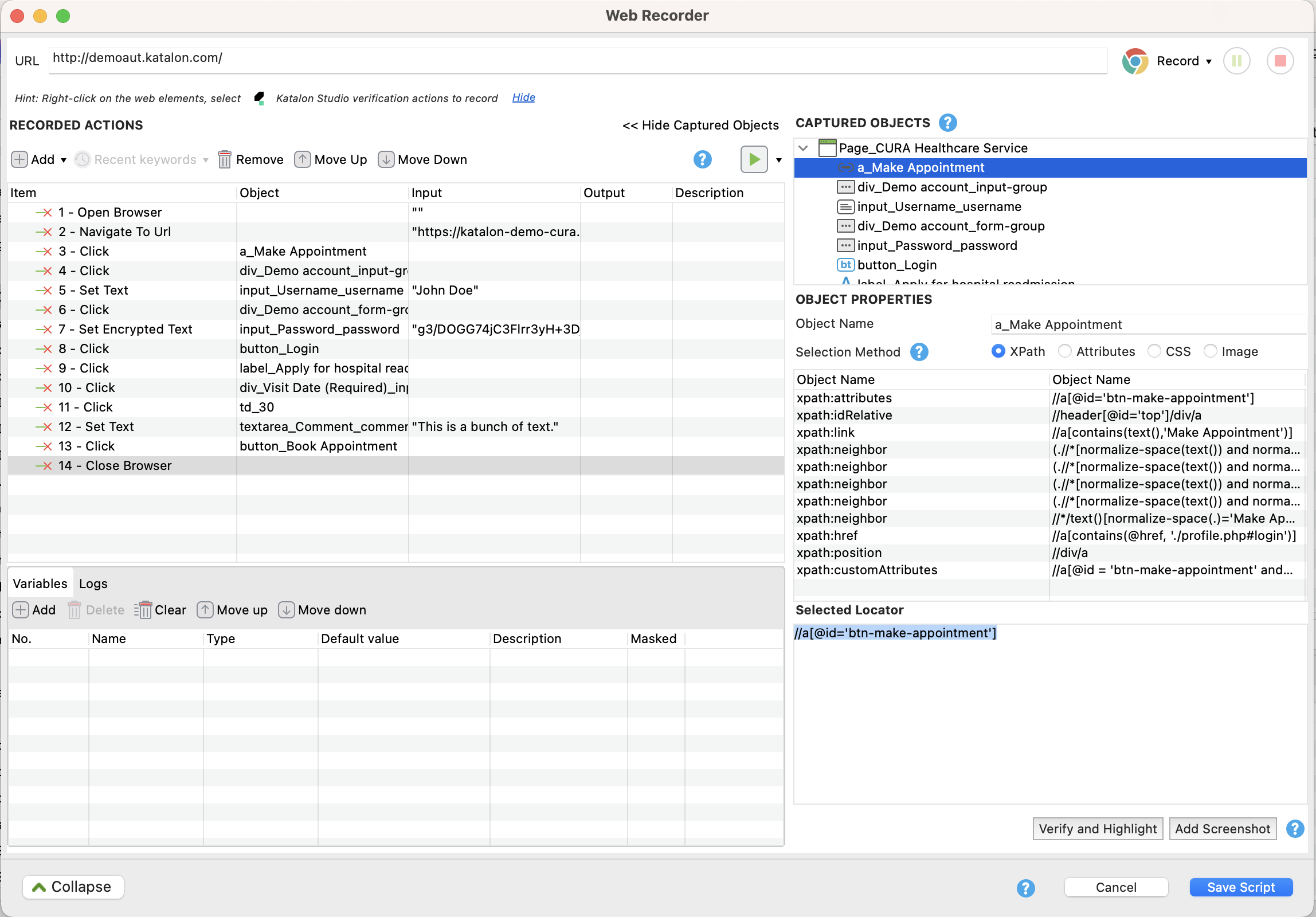Screen dimensions: 1316x917
Task: Open Captured Objects help
Action: [x=947, y=122]
